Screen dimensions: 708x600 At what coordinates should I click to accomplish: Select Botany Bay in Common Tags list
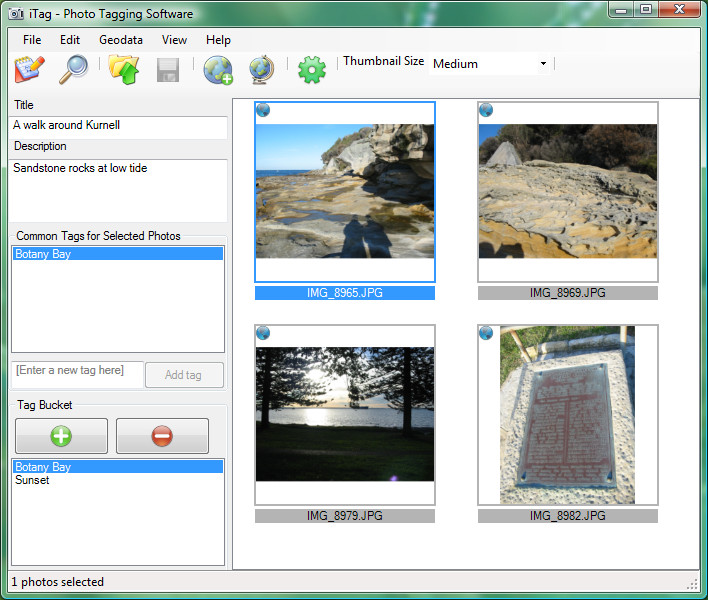coord(118,254)
